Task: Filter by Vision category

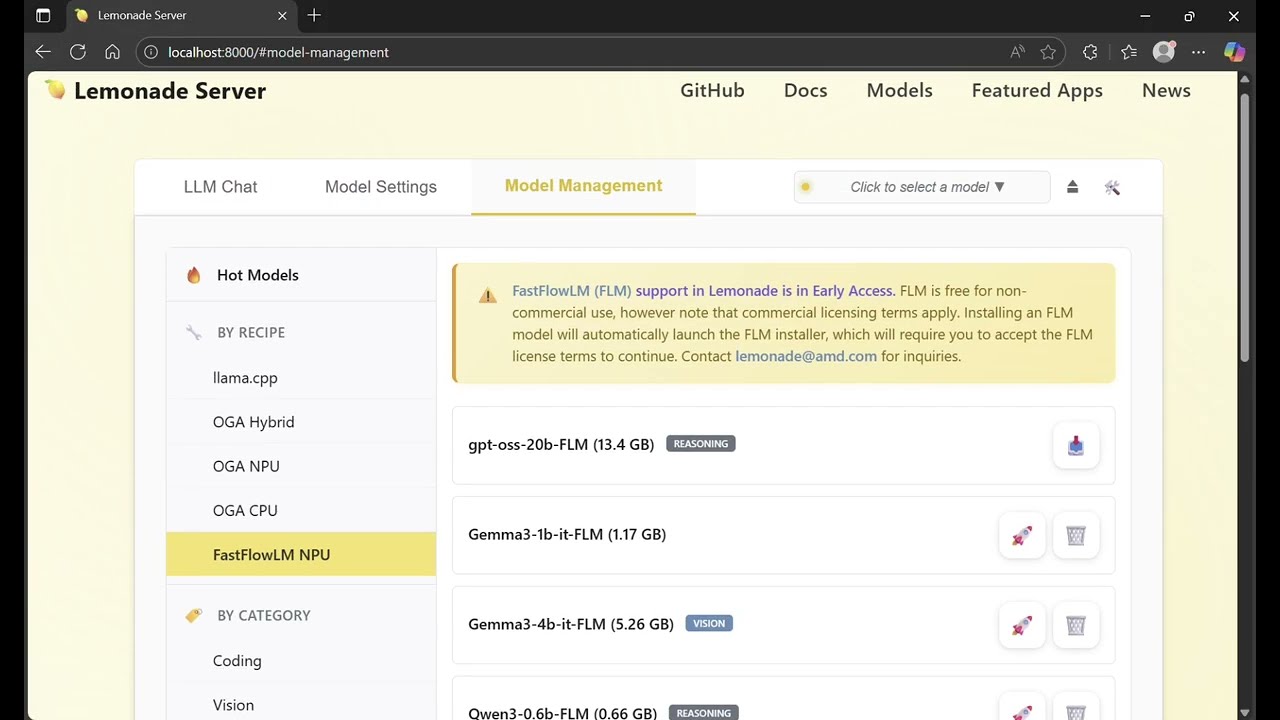Action: coord(301,705)
